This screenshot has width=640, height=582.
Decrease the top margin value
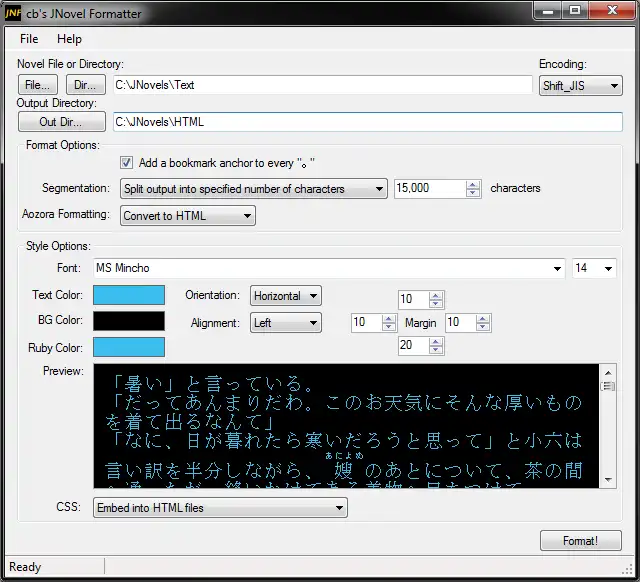436,304
